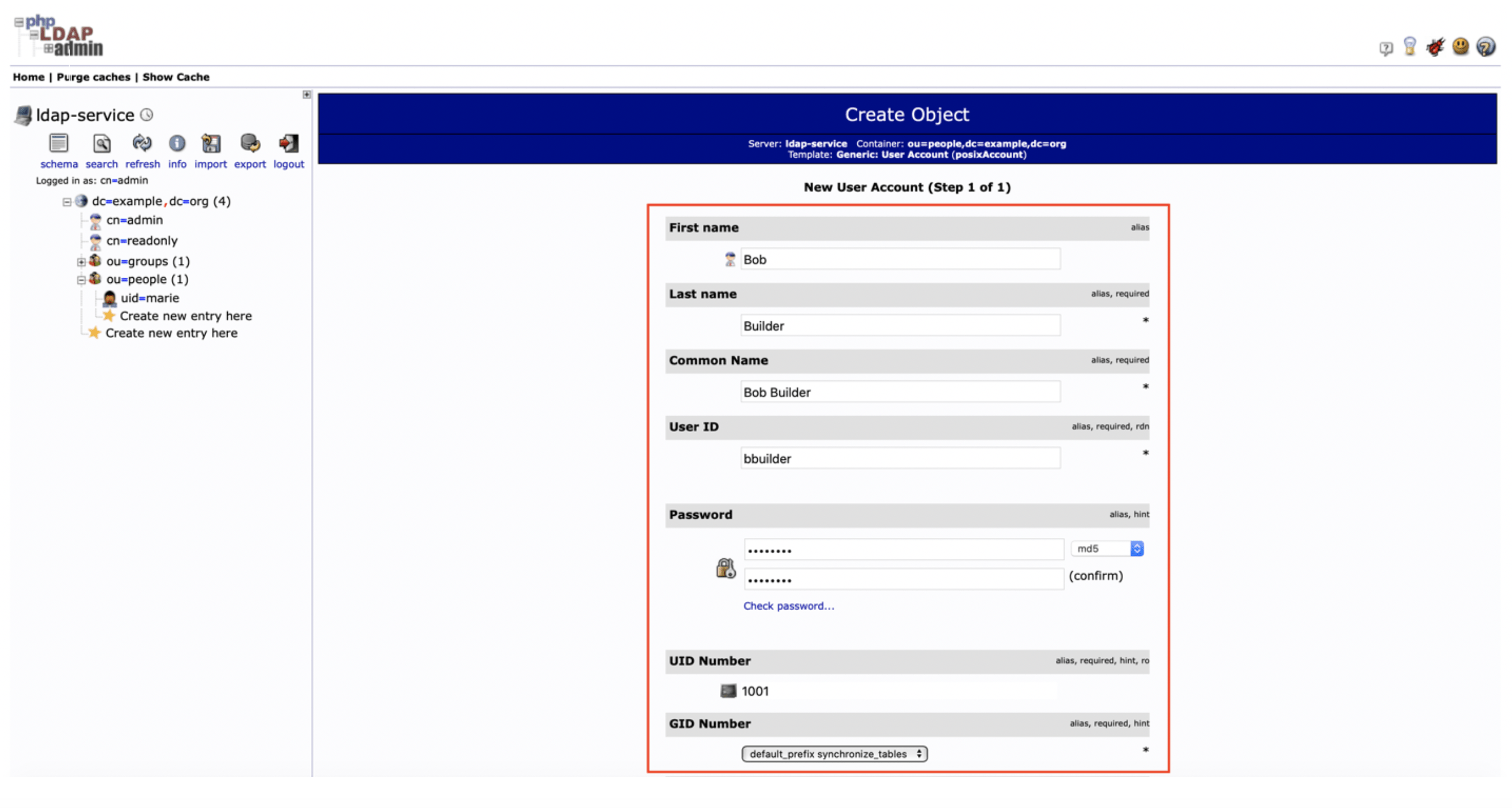The width and height of the screenshot is (1512, 808).
Task: Click the logout icon
Action: coord(288,143)
